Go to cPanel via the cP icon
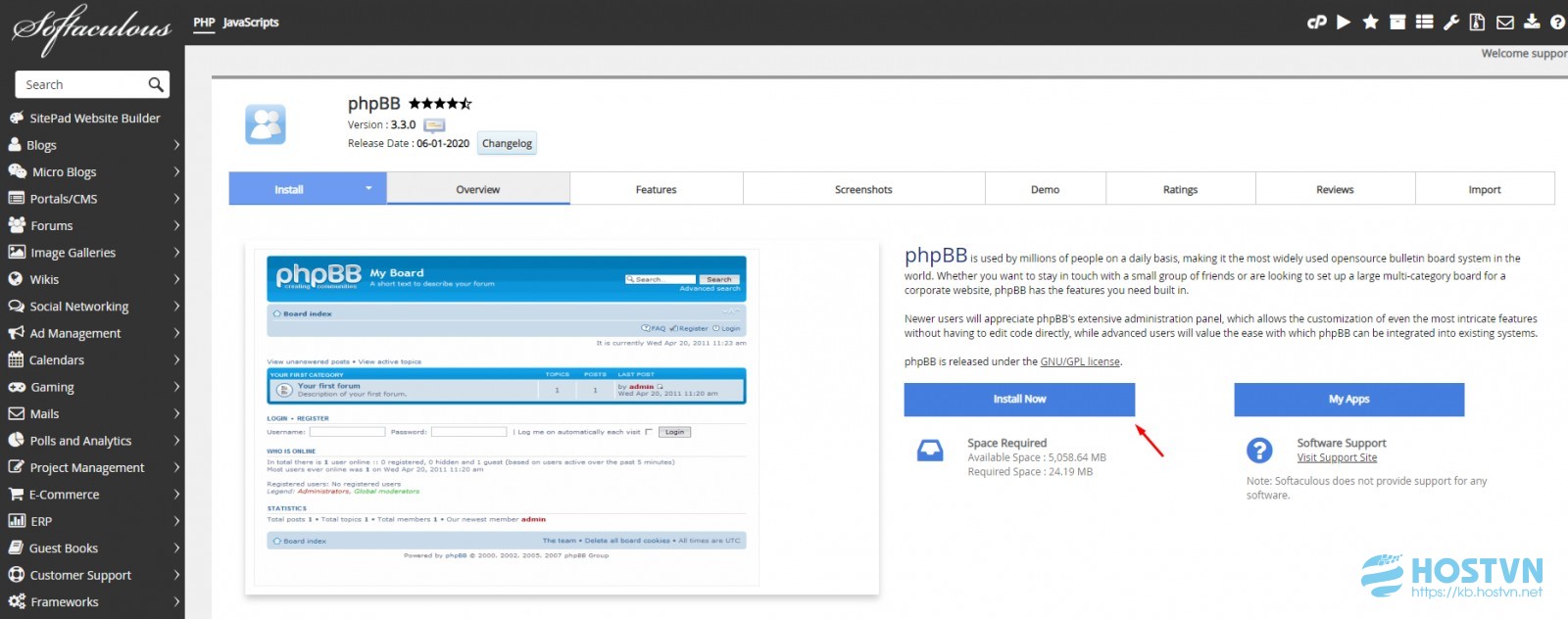 pyautogui.click(x=1316, y=22)
